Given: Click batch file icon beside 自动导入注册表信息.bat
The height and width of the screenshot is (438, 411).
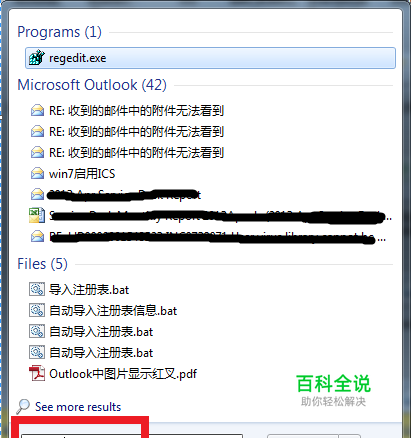Looking at the screenshot, I should (x=37, y=310).
